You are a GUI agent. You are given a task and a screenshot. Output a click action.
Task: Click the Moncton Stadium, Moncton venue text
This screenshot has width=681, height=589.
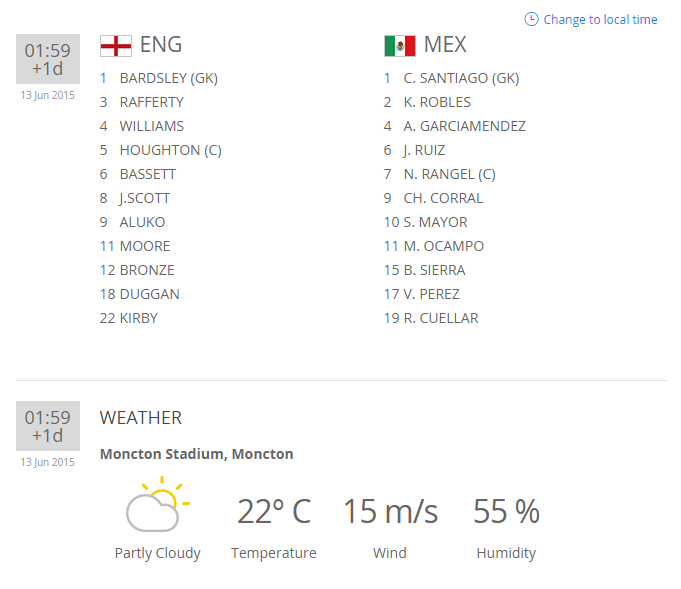click(196, 454)
